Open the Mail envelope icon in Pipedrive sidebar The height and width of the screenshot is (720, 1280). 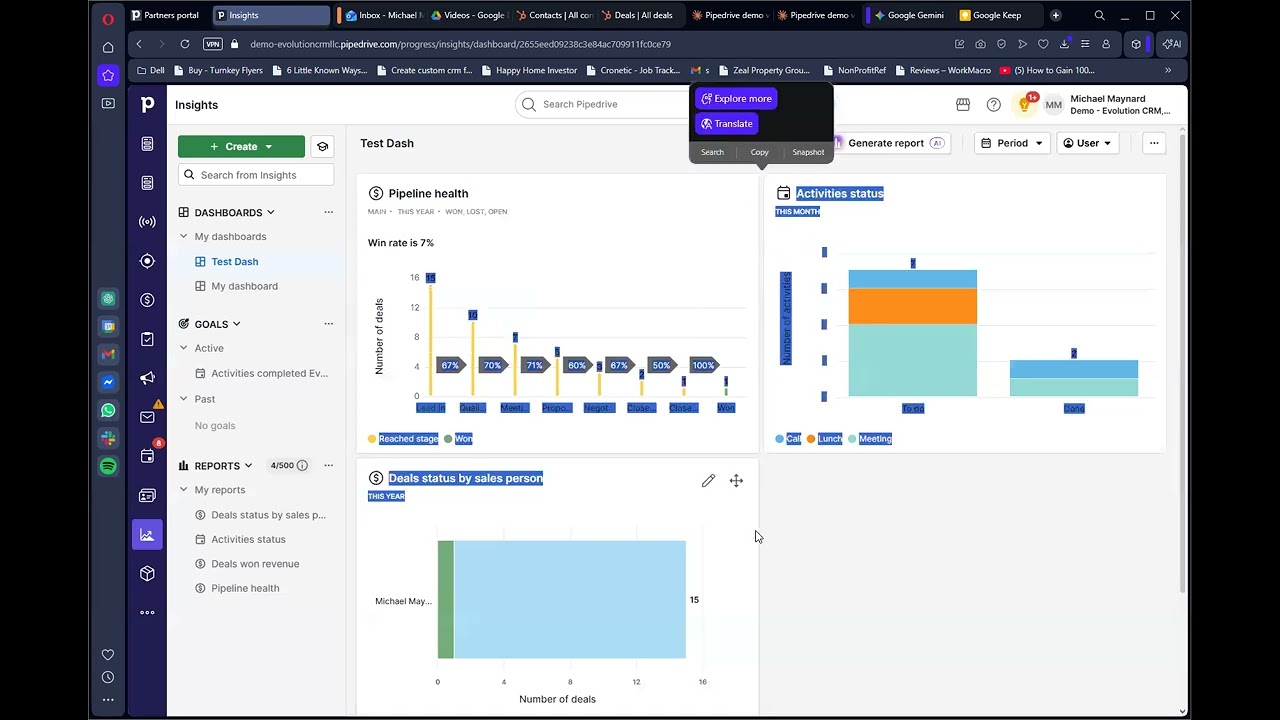[x=147, y=417]
